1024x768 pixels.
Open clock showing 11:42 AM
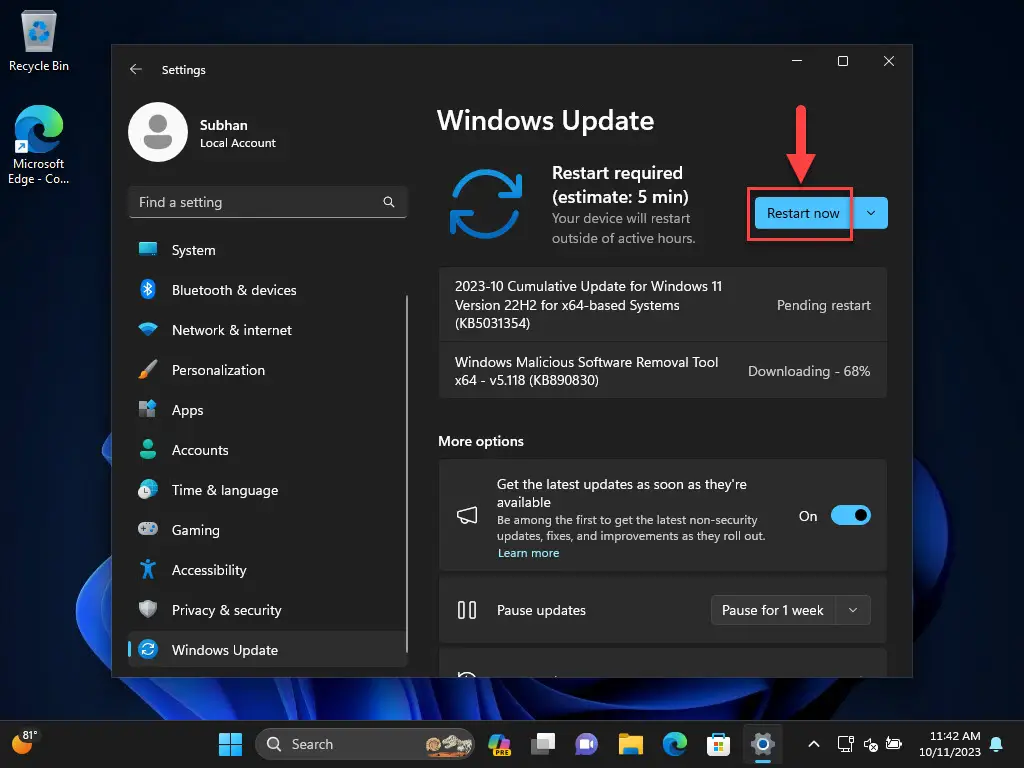(x=950, y=744)
